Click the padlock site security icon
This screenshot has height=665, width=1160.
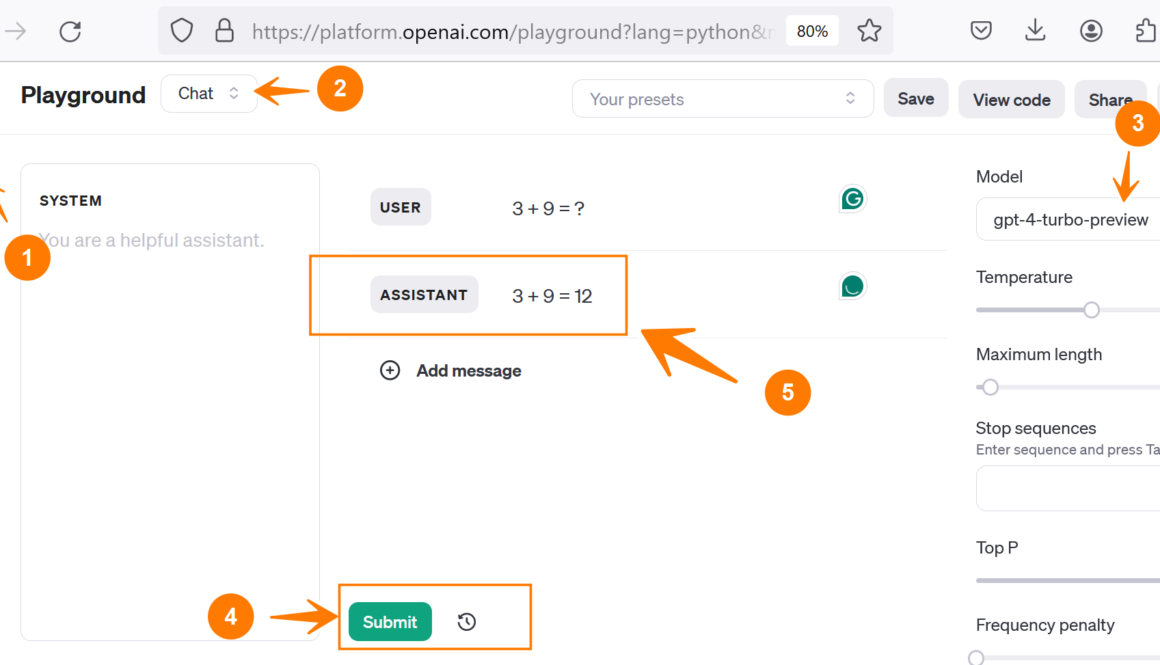click(225, 32)
